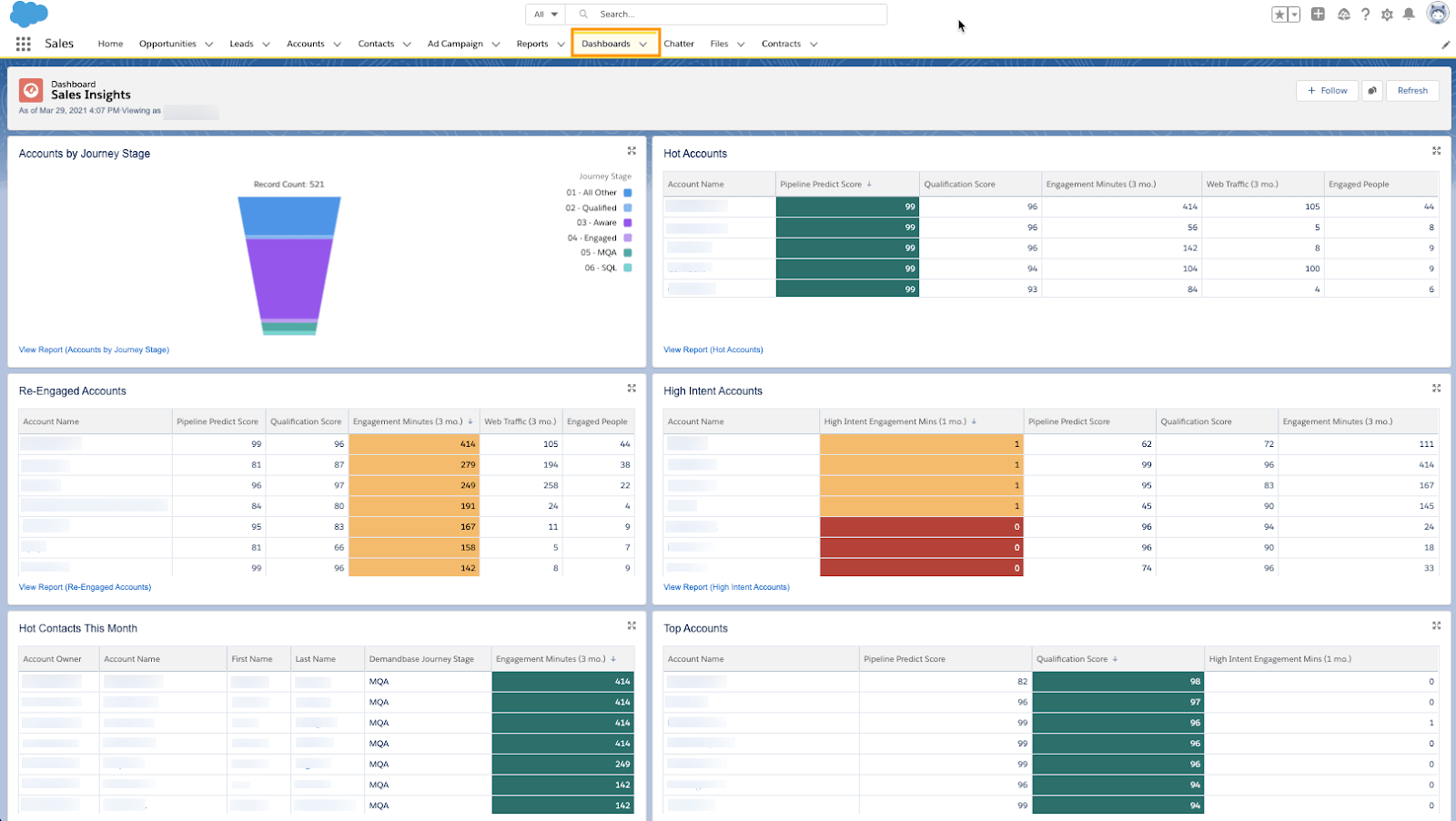Screen dimensions: 1456x821
Task: Toggle the 03 - Aware legend entry
Action: pos(601,222)
